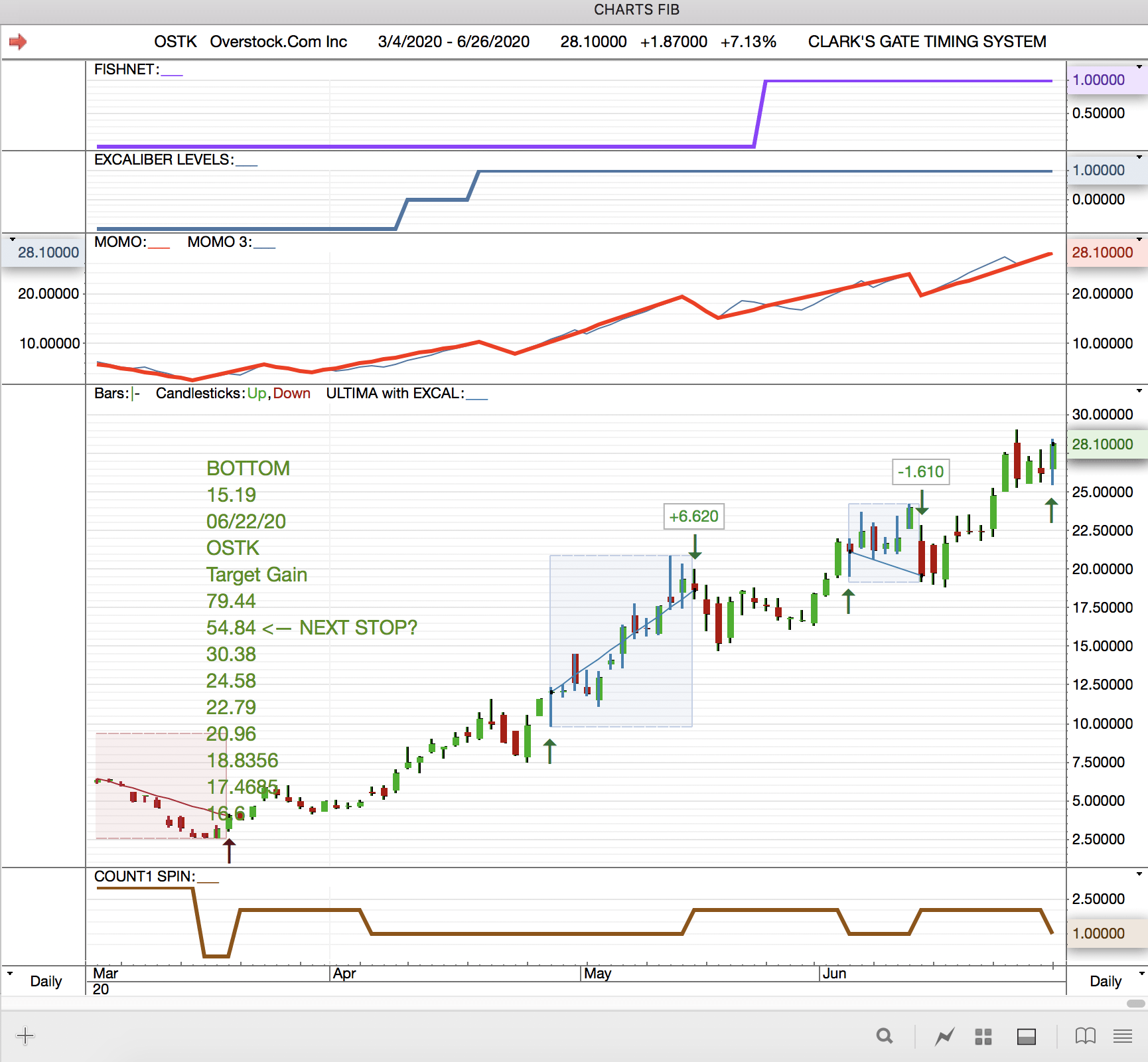Viewport: 1148px width, 1062px height.
Task: Click the green Up candlestick color label
Action: (x=257, y=394)
